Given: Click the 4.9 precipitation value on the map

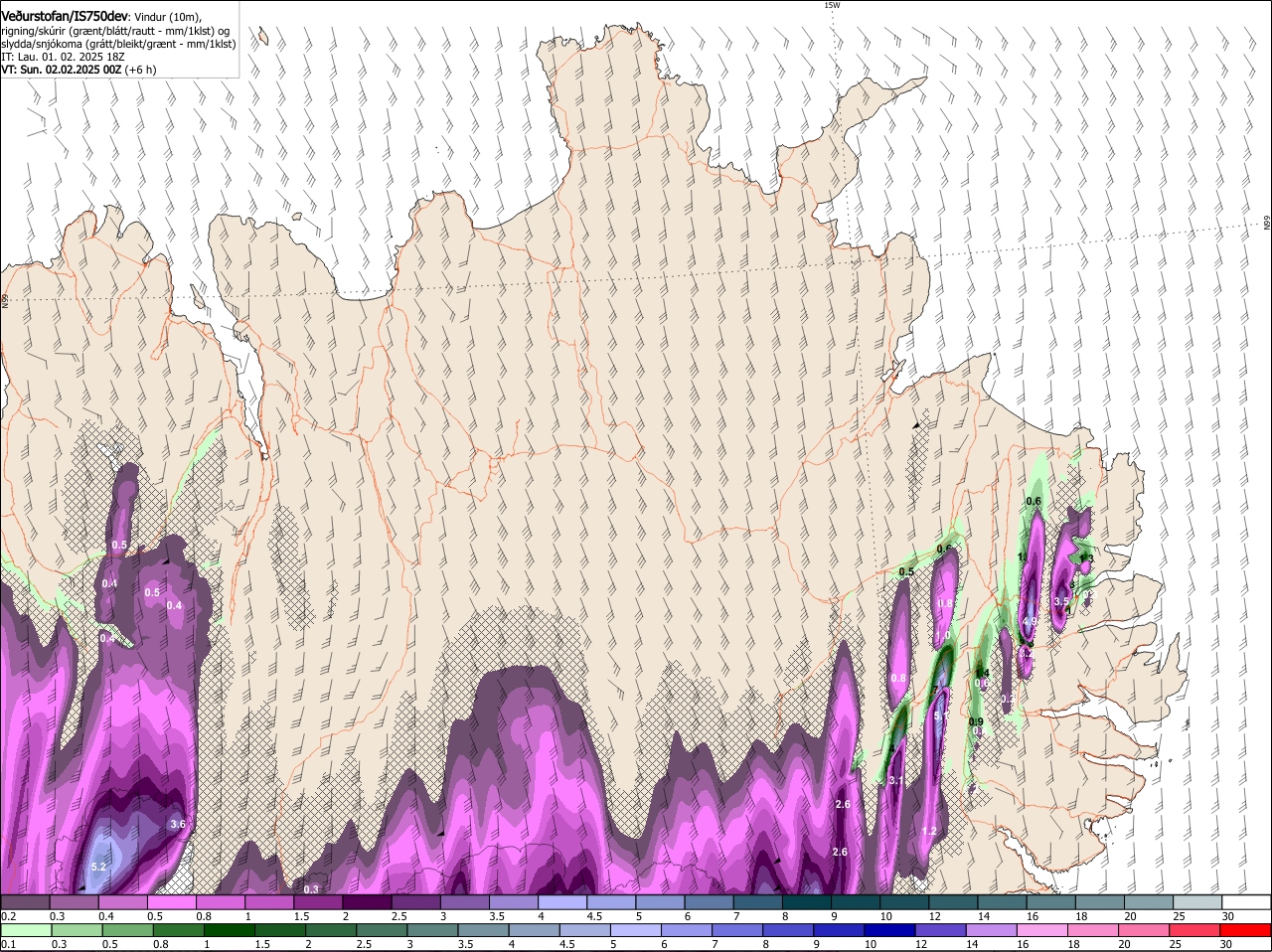Looking at the screenshot, I should (1030, 621).
